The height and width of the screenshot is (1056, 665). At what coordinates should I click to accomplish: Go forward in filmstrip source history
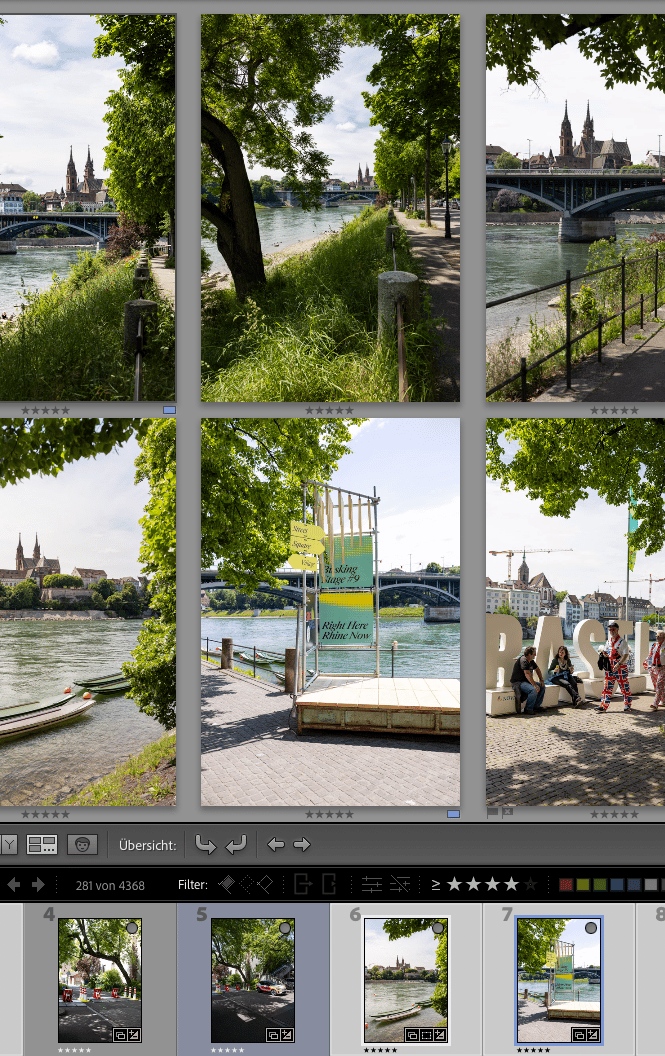38,884
